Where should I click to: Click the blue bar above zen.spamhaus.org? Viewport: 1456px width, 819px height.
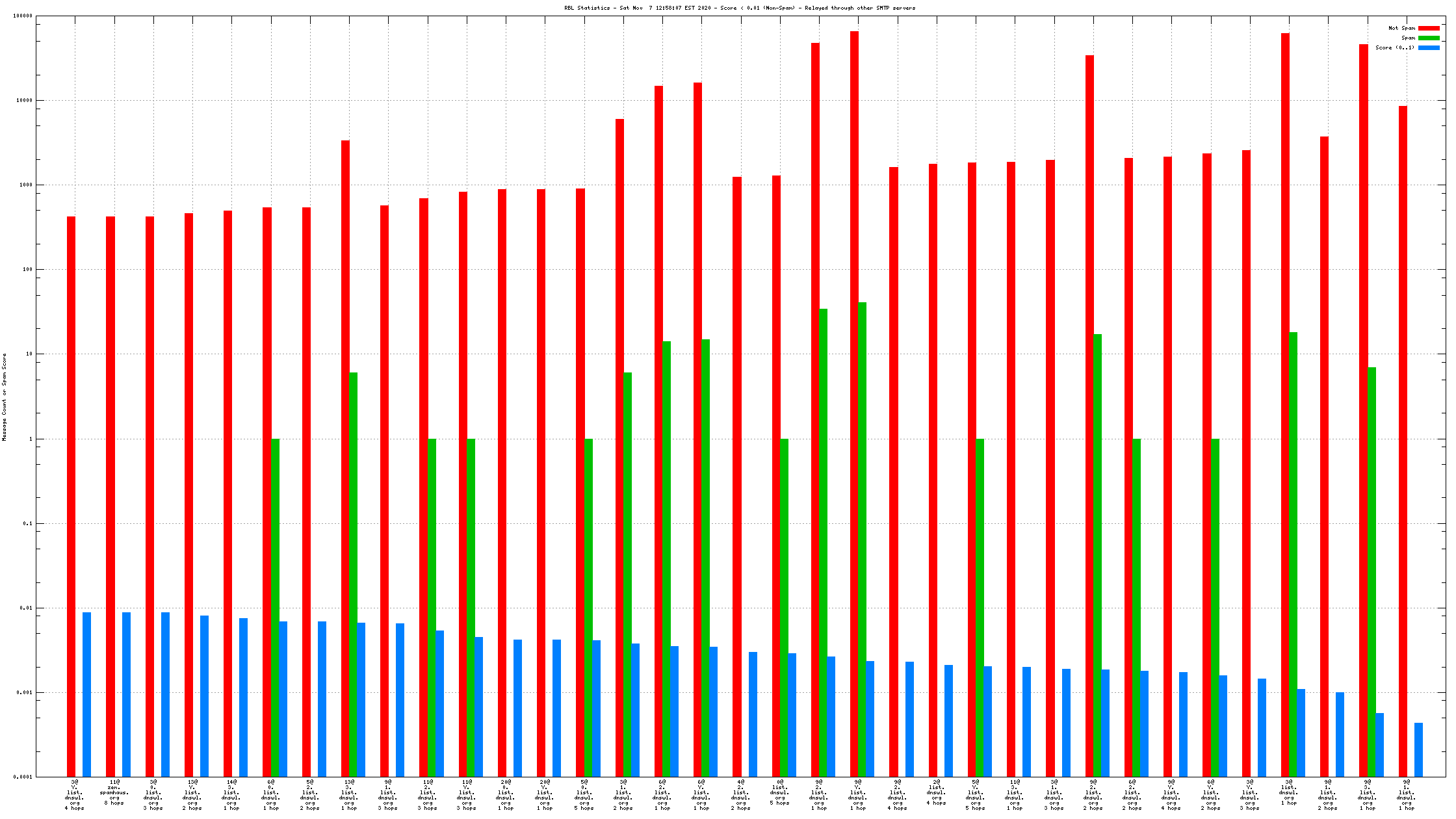coord(126,694)
